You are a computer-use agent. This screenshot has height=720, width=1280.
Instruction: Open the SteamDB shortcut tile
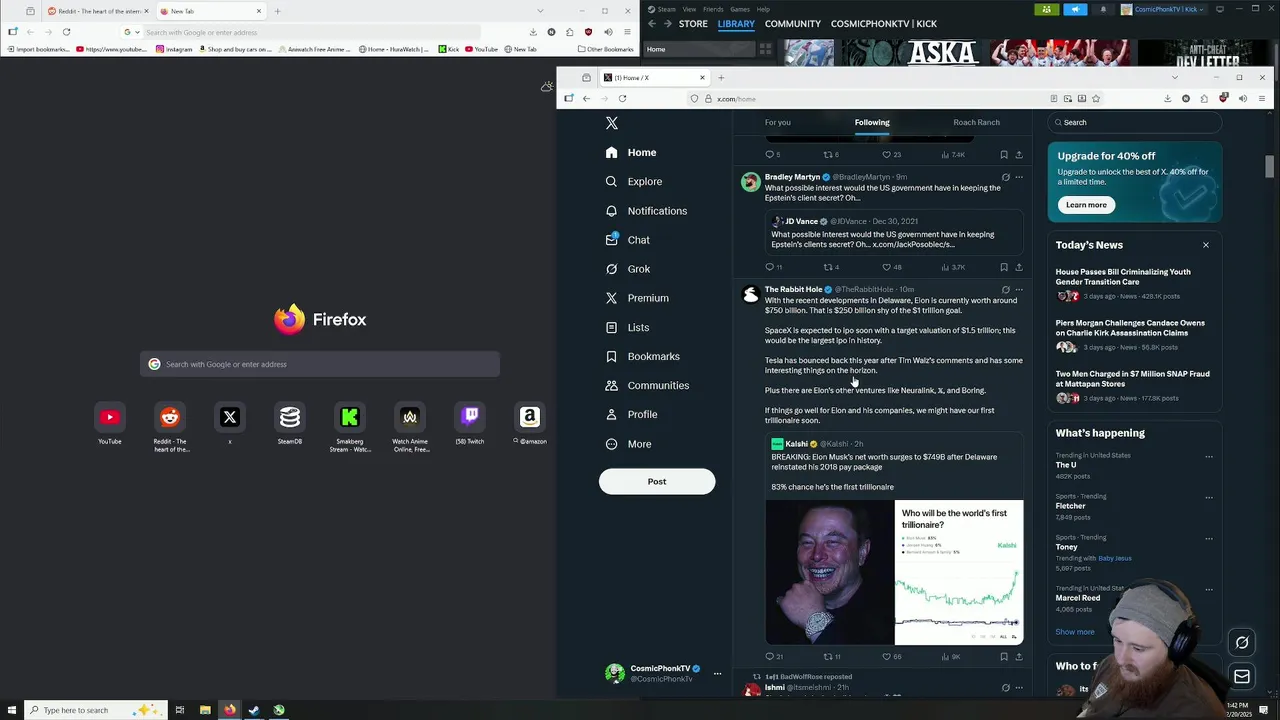point(290,423)
